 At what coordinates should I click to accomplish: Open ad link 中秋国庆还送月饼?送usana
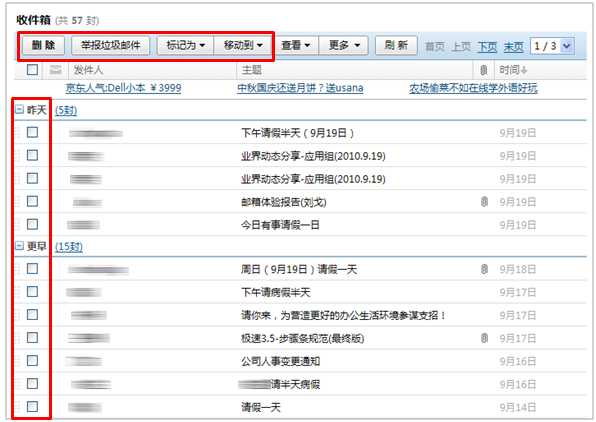click(x=300, y=88)
